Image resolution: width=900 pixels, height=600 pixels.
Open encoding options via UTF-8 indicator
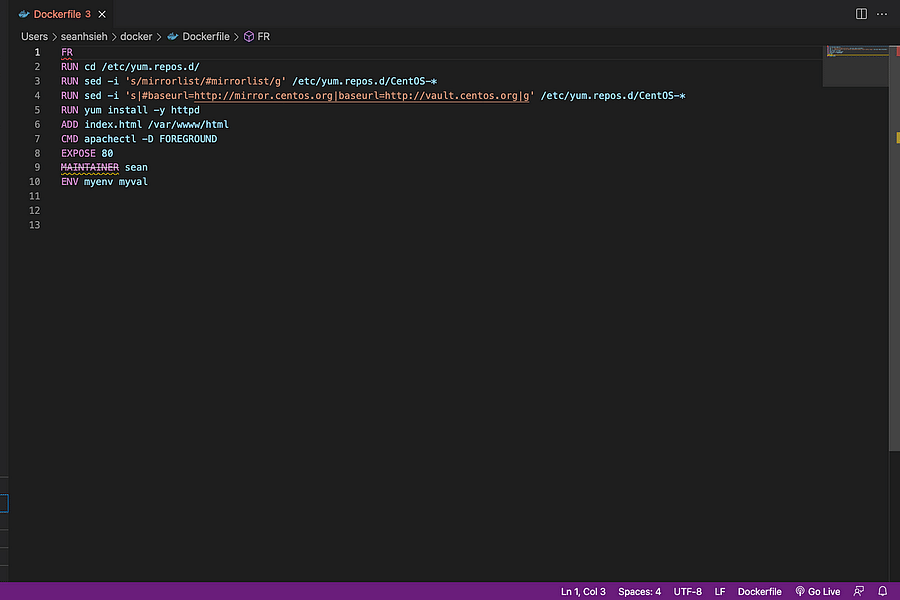click(687, 591)
